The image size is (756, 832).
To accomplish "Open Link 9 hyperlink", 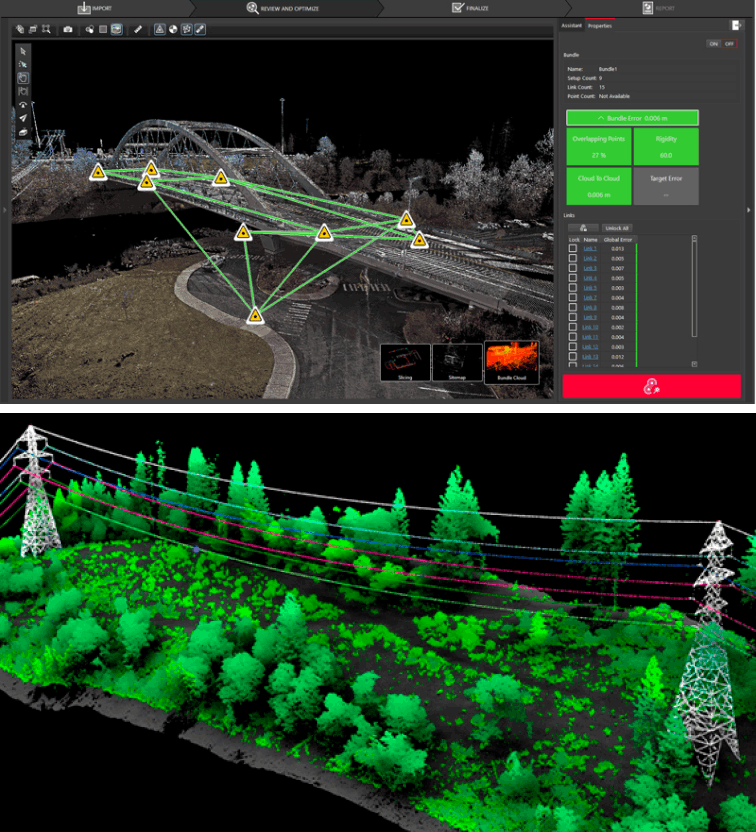I will point(590,317).
